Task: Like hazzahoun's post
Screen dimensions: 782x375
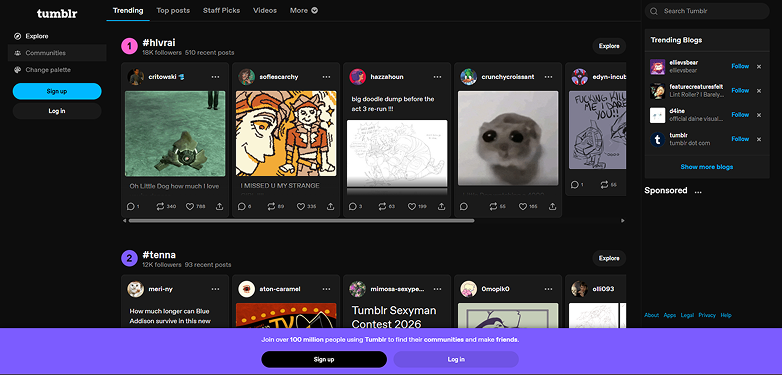Action: tap(412, 206)
